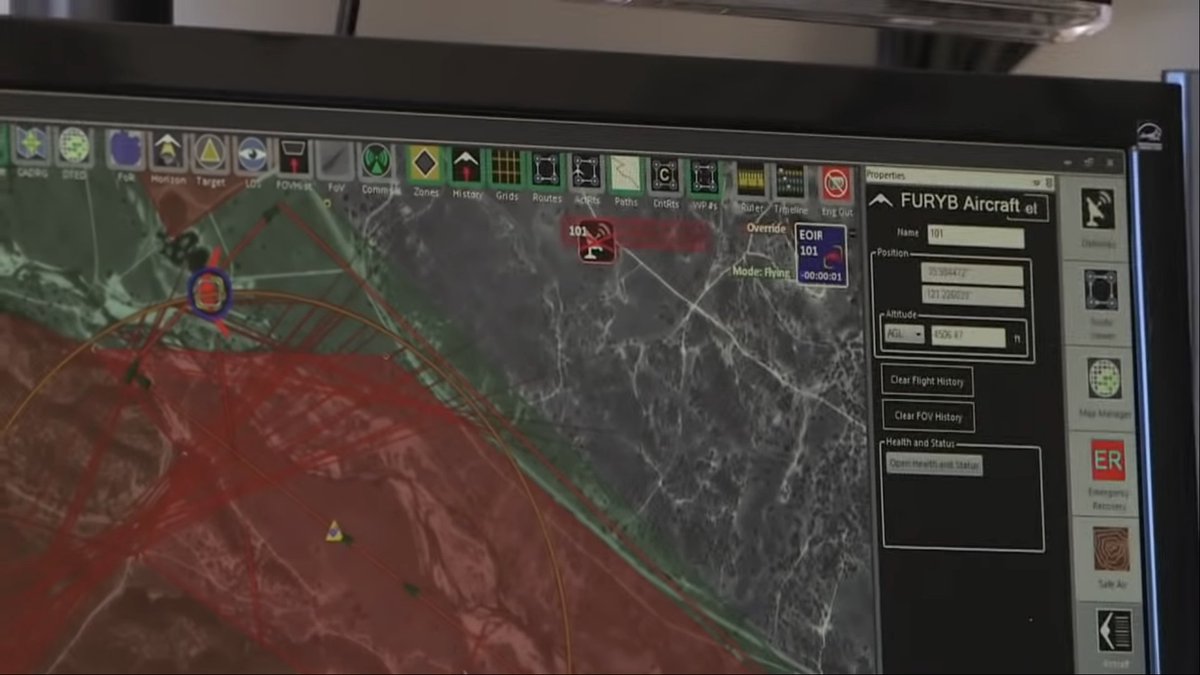The height and width of the screenshot is (675, 1200).
Task: Click the Clear FOV History button
Action: coord(928,417)
